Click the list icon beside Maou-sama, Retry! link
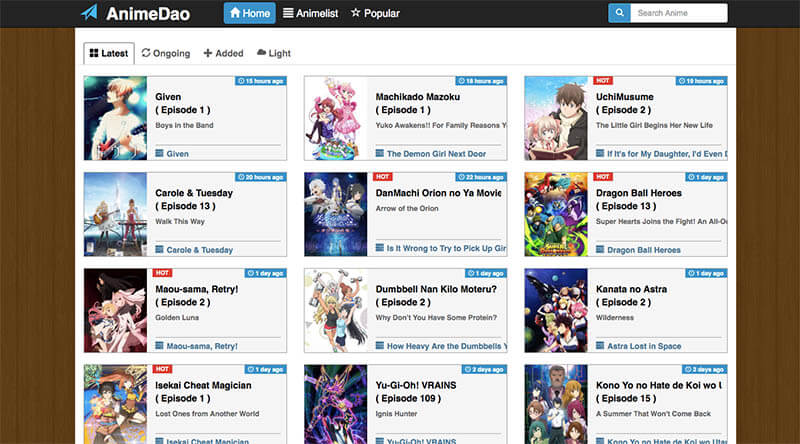 [160, 346]
